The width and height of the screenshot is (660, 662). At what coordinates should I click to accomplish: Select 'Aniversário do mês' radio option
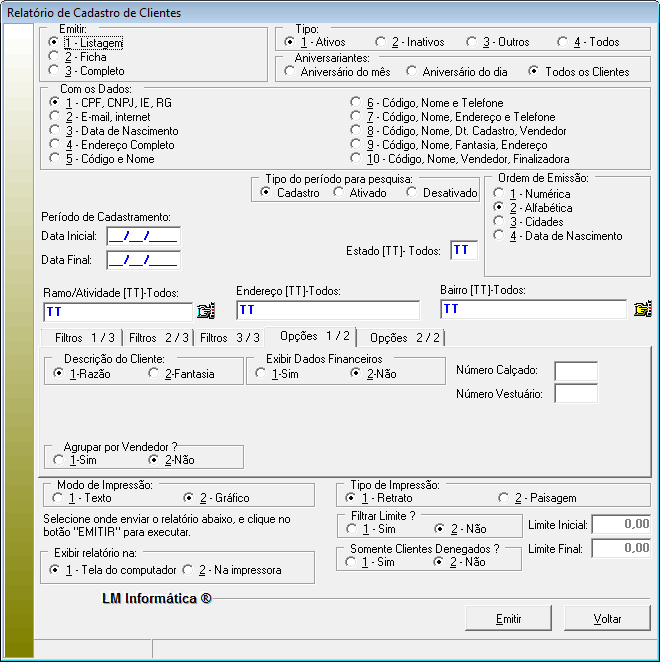pyautogui.click(x=291, y=72)
